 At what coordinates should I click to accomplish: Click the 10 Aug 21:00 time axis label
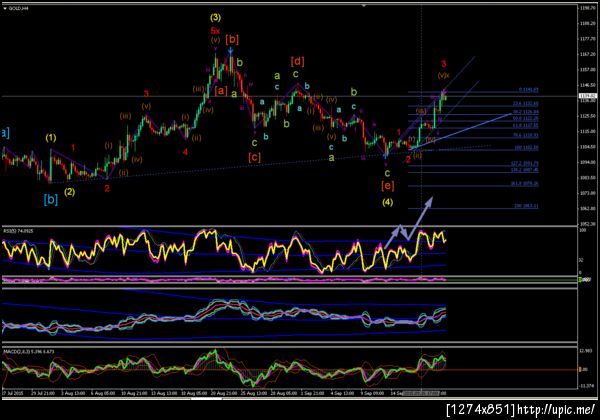(134, 393)
